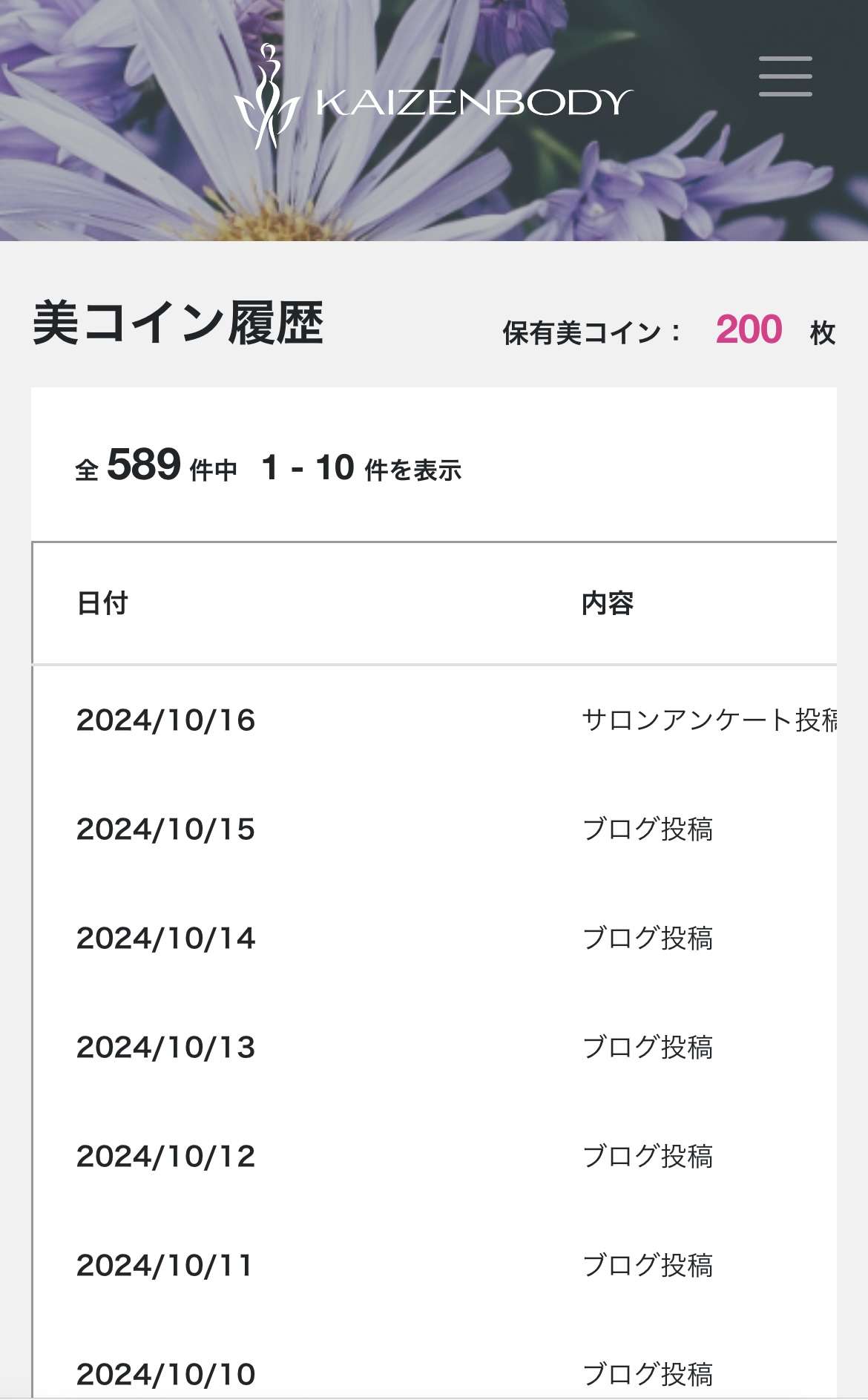
Task: Select the 2024/10/15 date entry
Action: click(x=165, y=829)
